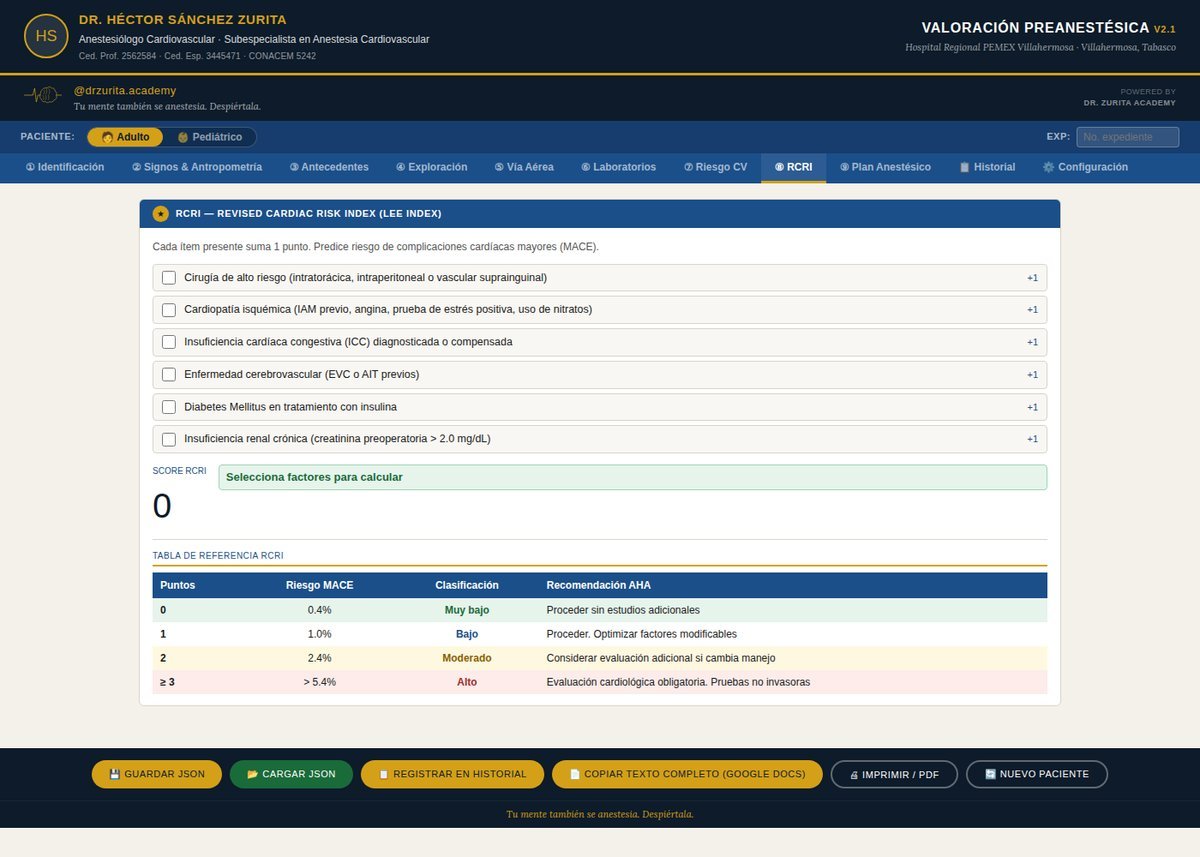Click the 2.4% MACE risk cell
The image size is (1200, 857).
pyautogui.click(x=320, y=658)
